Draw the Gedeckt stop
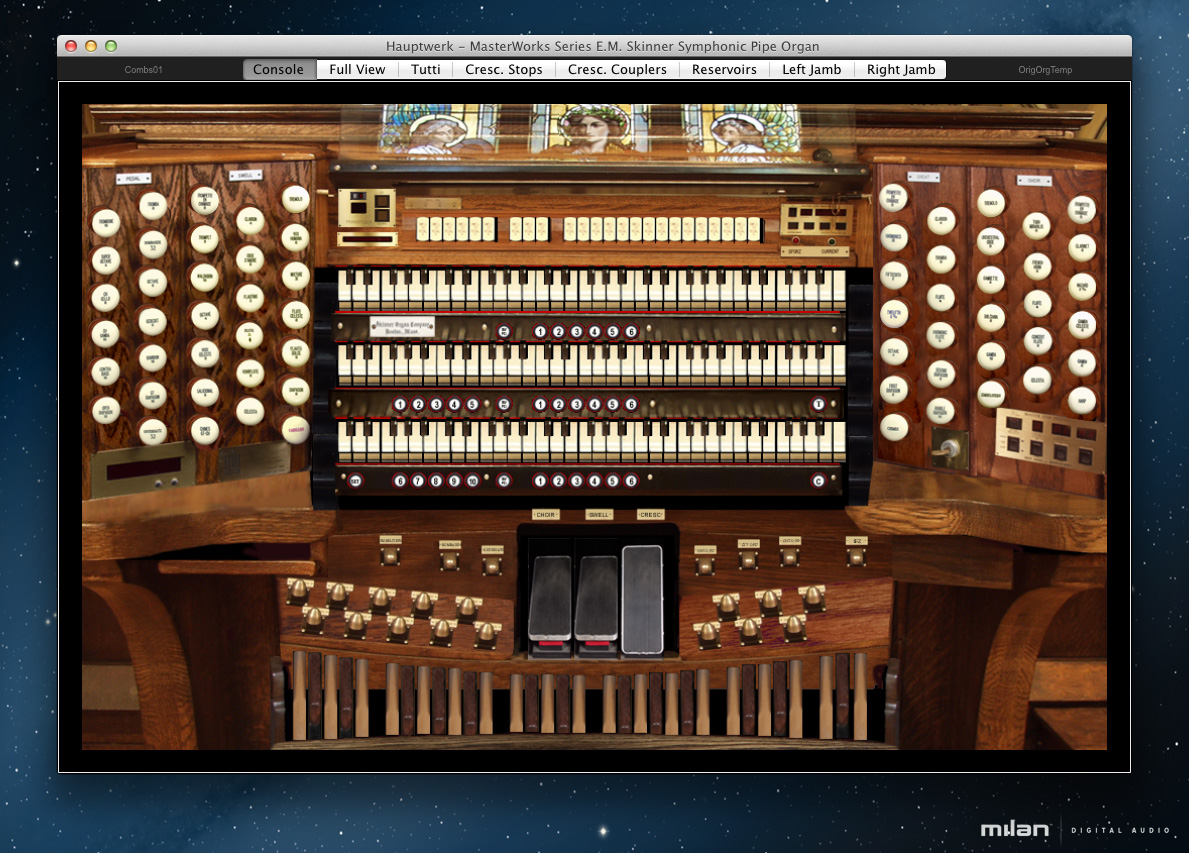This screenshot has width=1189, height=853. tap(152, 321)
